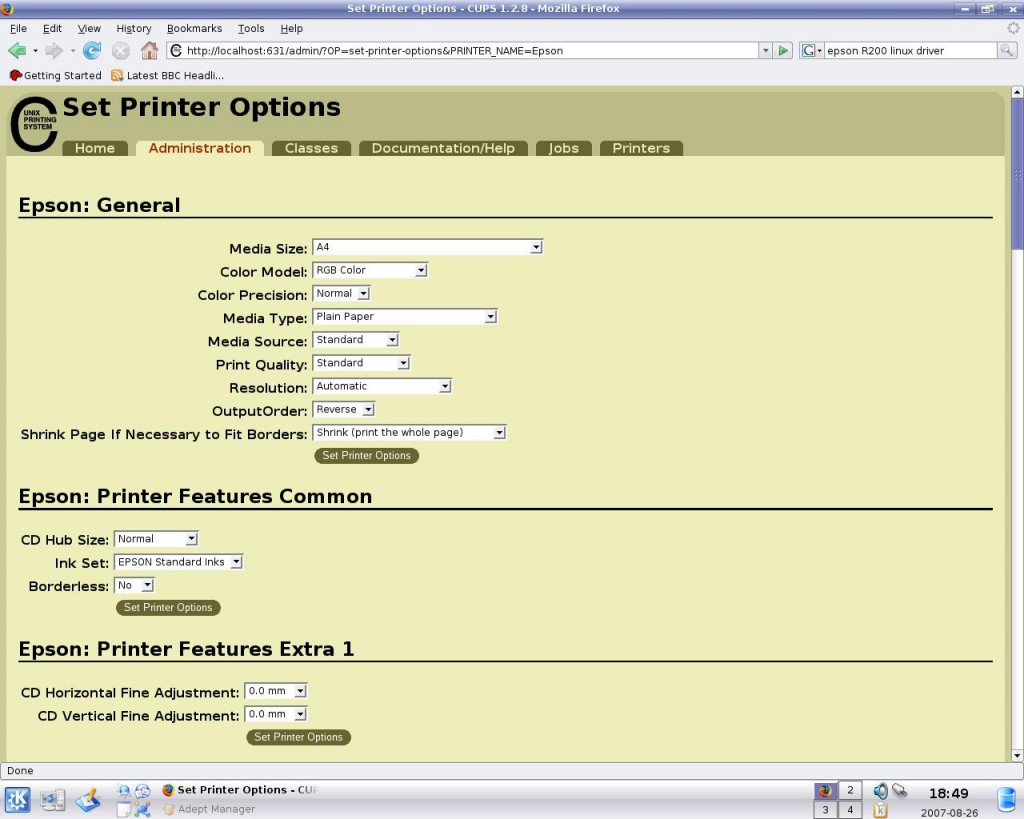Open the Print Quality Standard dropdown
Image resolution: width=1024 pixels, height=819 pixels.
(361, 362)
